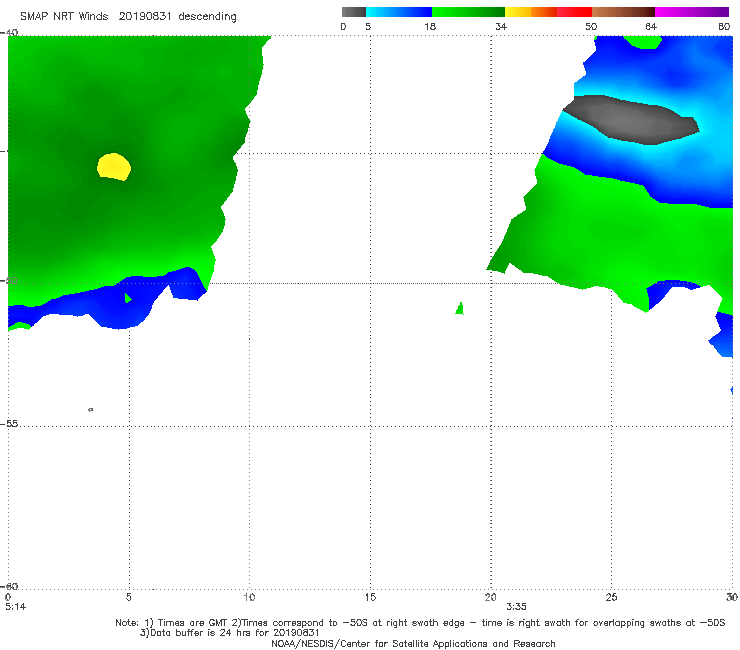Click the longitude axis label '10'
Image resolution: width=740 pixels, height=650 pixels.
249,597
